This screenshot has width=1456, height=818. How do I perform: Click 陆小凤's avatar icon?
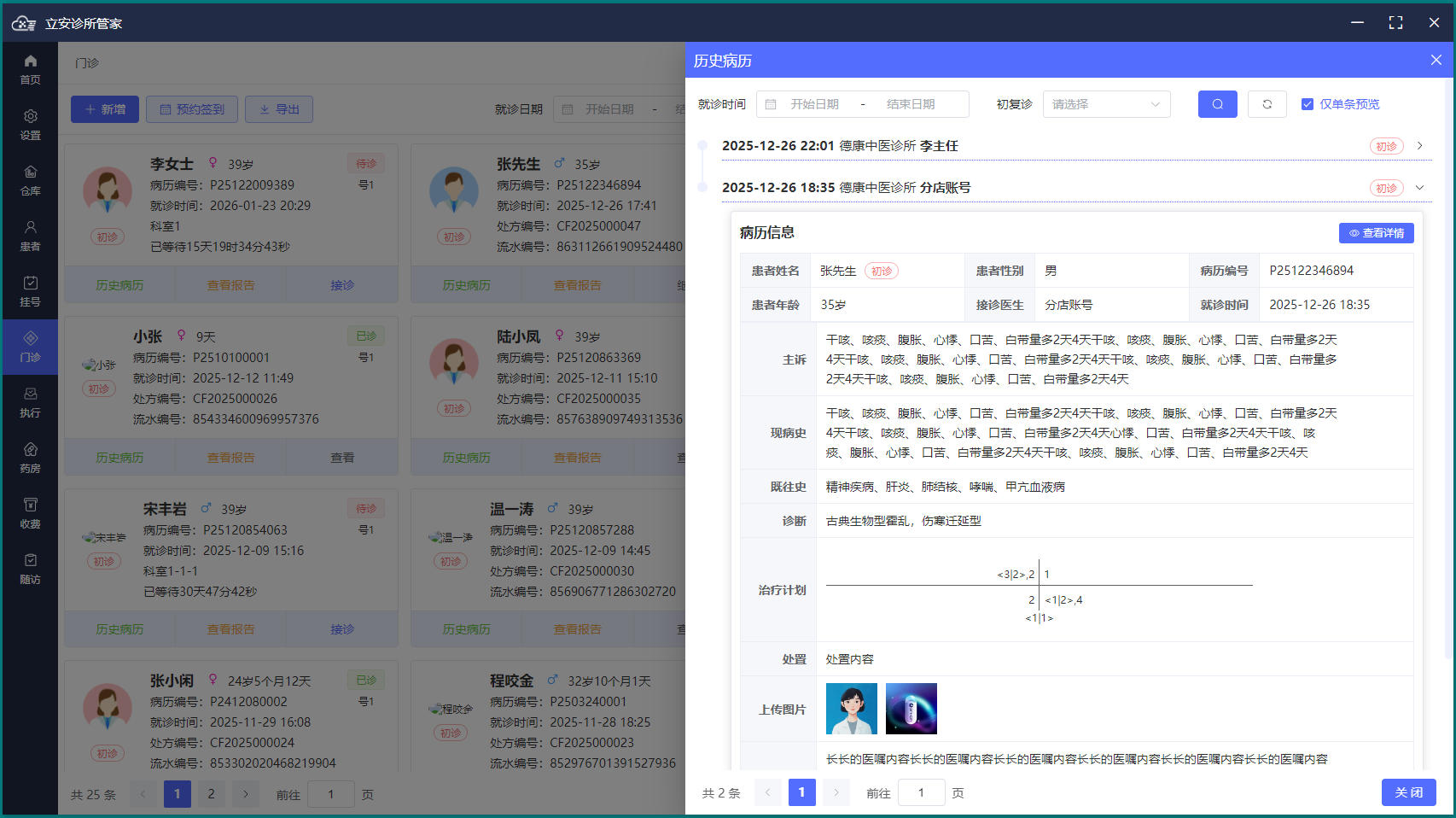453,363
